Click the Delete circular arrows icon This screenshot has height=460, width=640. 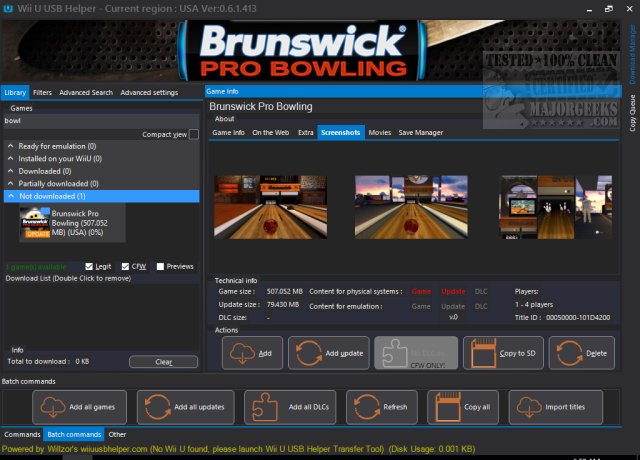[569, 353]
